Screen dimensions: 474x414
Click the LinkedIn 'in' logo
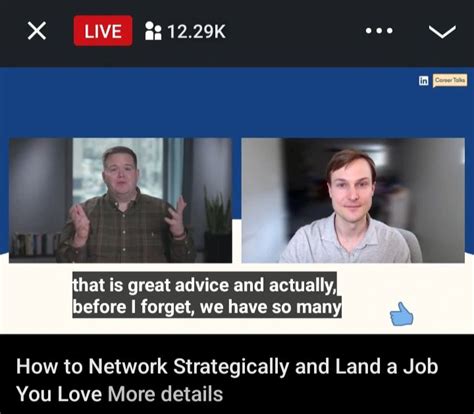point(423,80)
